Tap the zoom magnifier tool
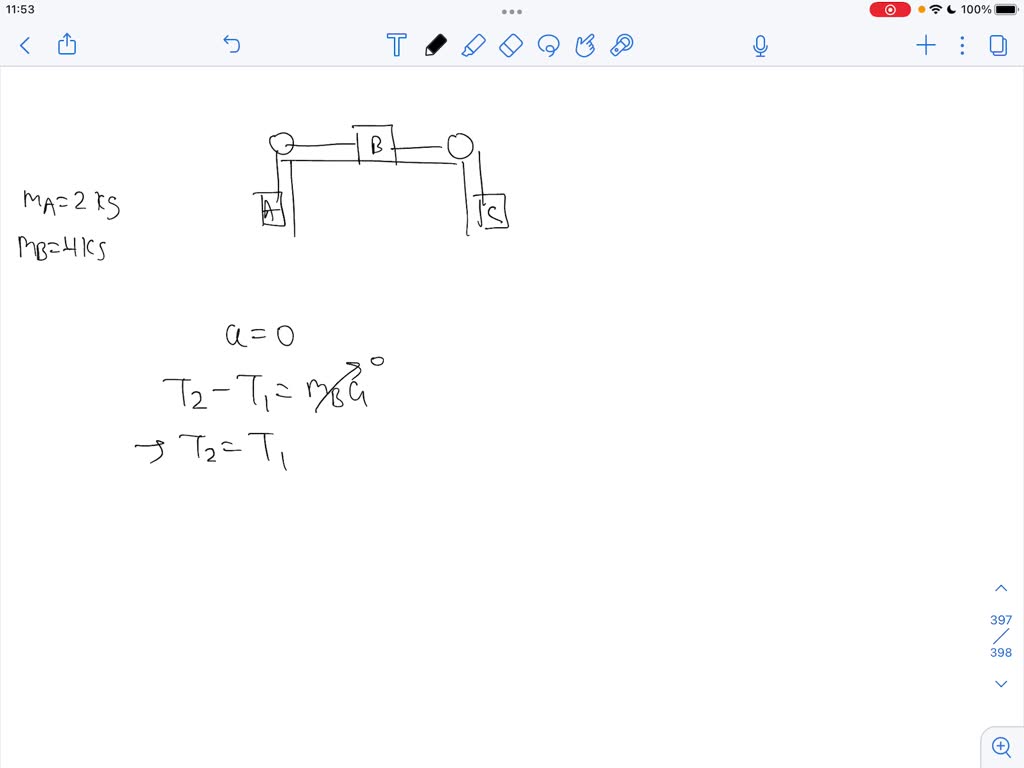The image size is (1024, 768). 1001,747
